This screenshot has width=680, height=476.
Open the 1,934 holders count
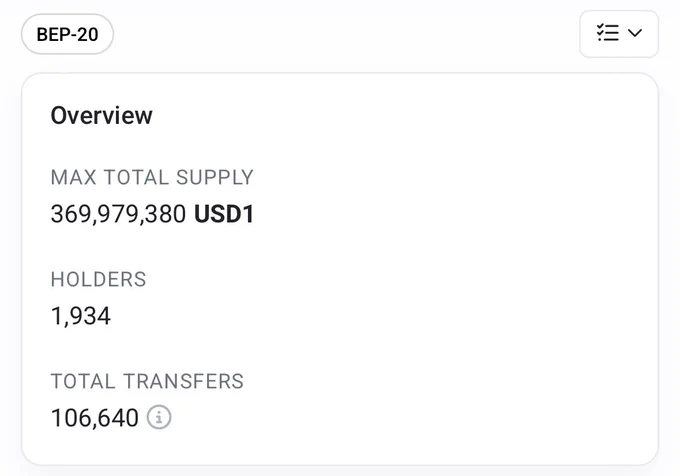tap(81, 316)
